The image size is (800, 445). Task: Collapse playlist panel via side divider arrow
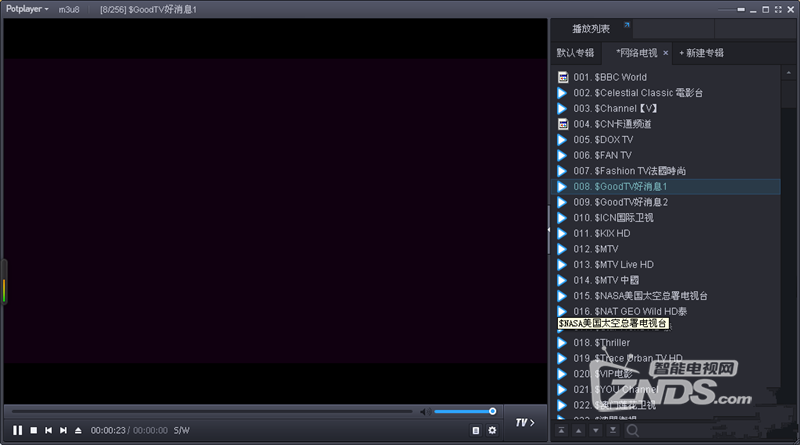coord(549,230)
